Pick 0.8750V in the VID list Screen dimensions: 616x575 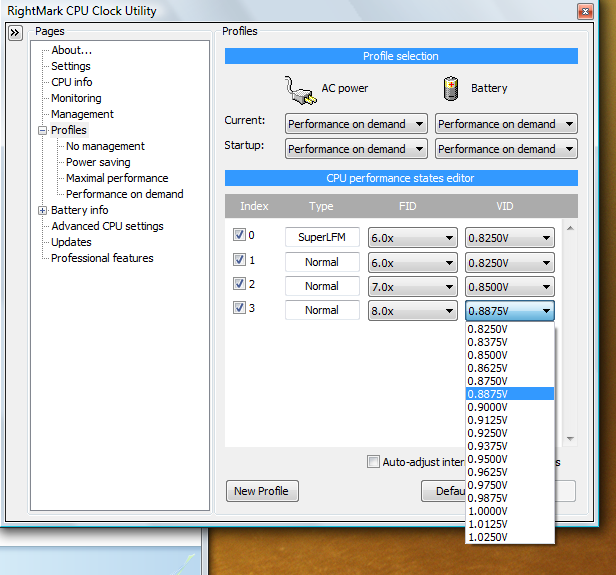(x=510, y=381)
